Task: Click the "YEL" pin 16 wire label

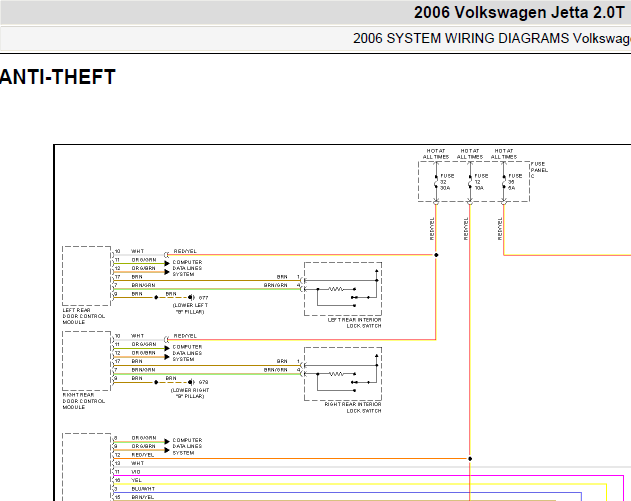Action: pyautogui.click(x=136, y=480)
